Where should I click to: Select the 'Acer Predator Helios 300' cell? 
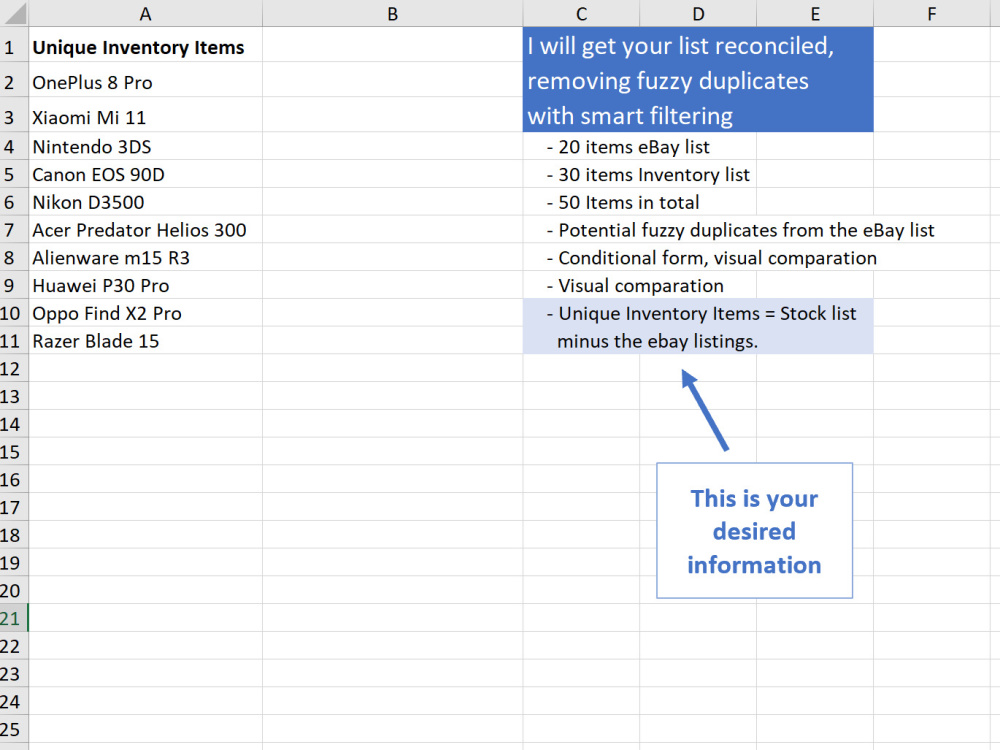(x=145, y=230)
